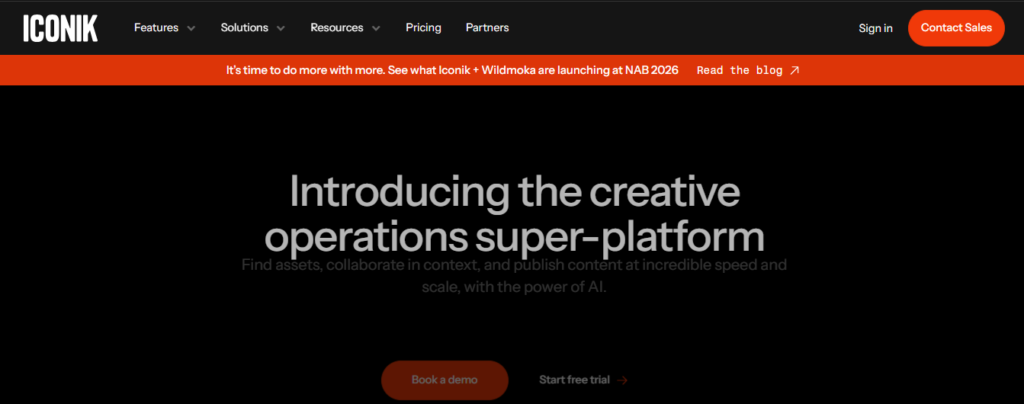Click the diagonal arrow icon after Read the blog
1024x404 pixels.
click(x=795, y=70)
